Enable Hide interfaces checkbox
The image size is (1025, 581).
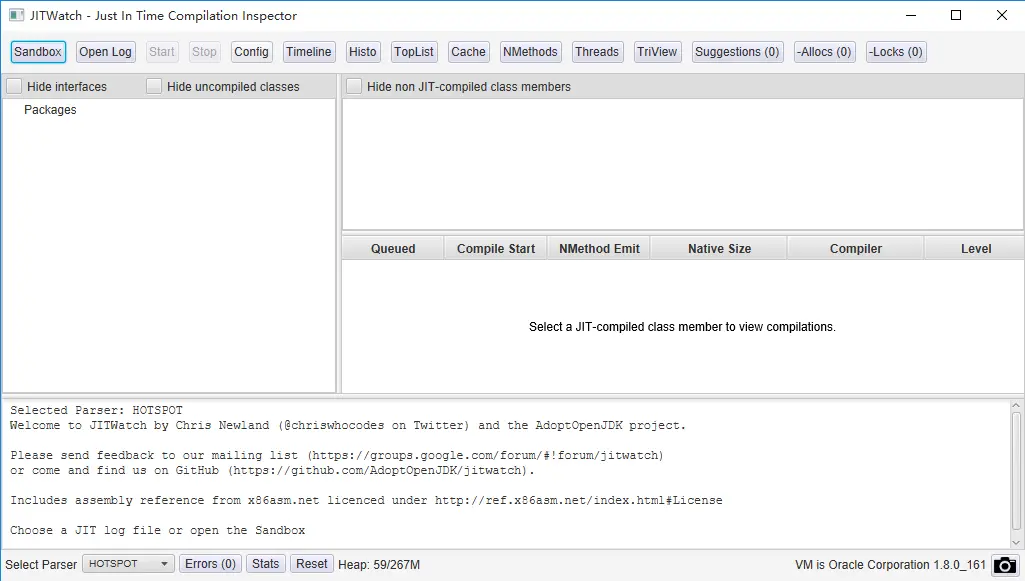(x=14, y=86)
